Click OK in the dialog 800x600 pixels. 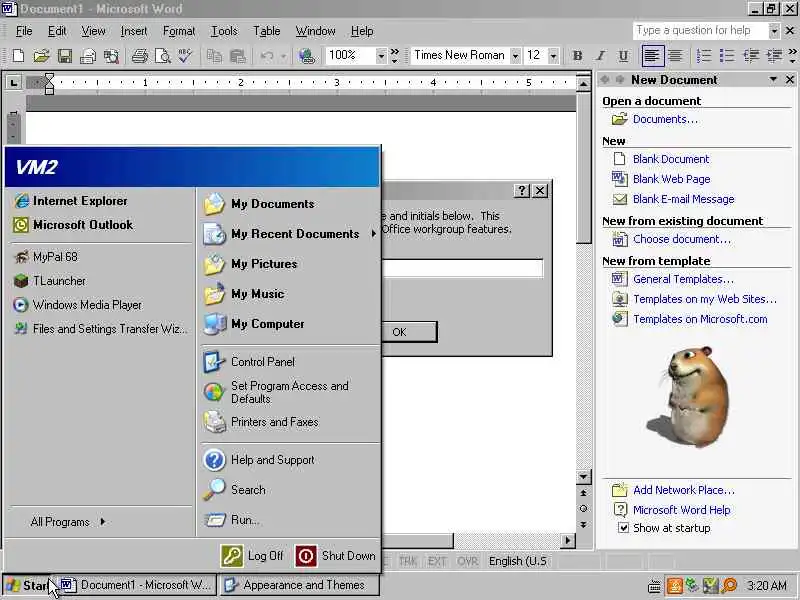pyautogui.click(x=410, y=332)
